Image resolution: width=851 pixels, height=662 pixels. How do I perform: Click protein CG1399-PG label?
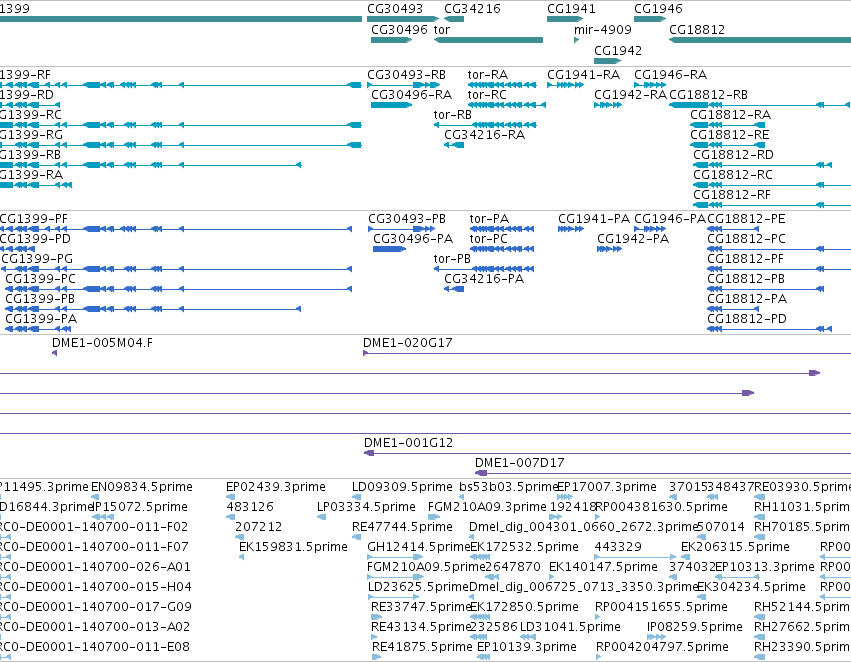(x=37, y=259)
